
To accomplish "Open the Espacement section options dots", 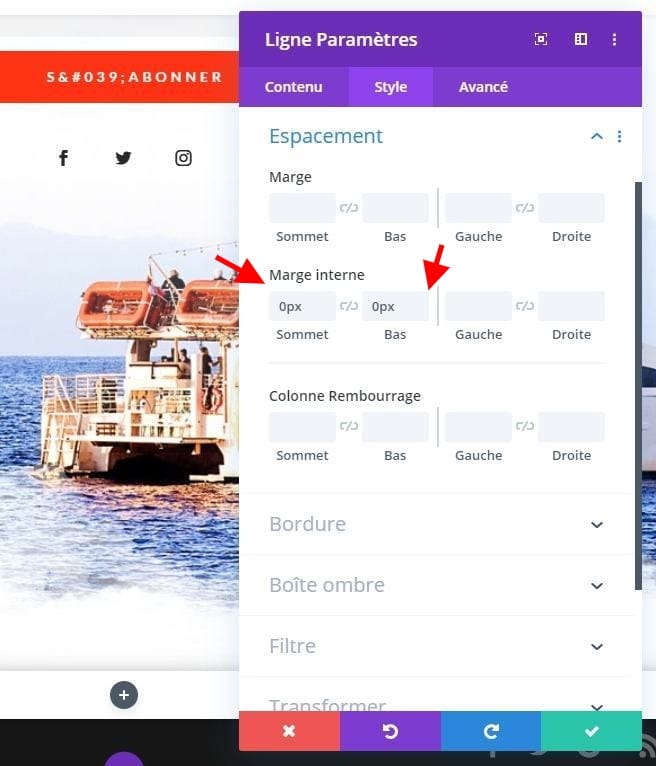I will click(x=619, y=136).
